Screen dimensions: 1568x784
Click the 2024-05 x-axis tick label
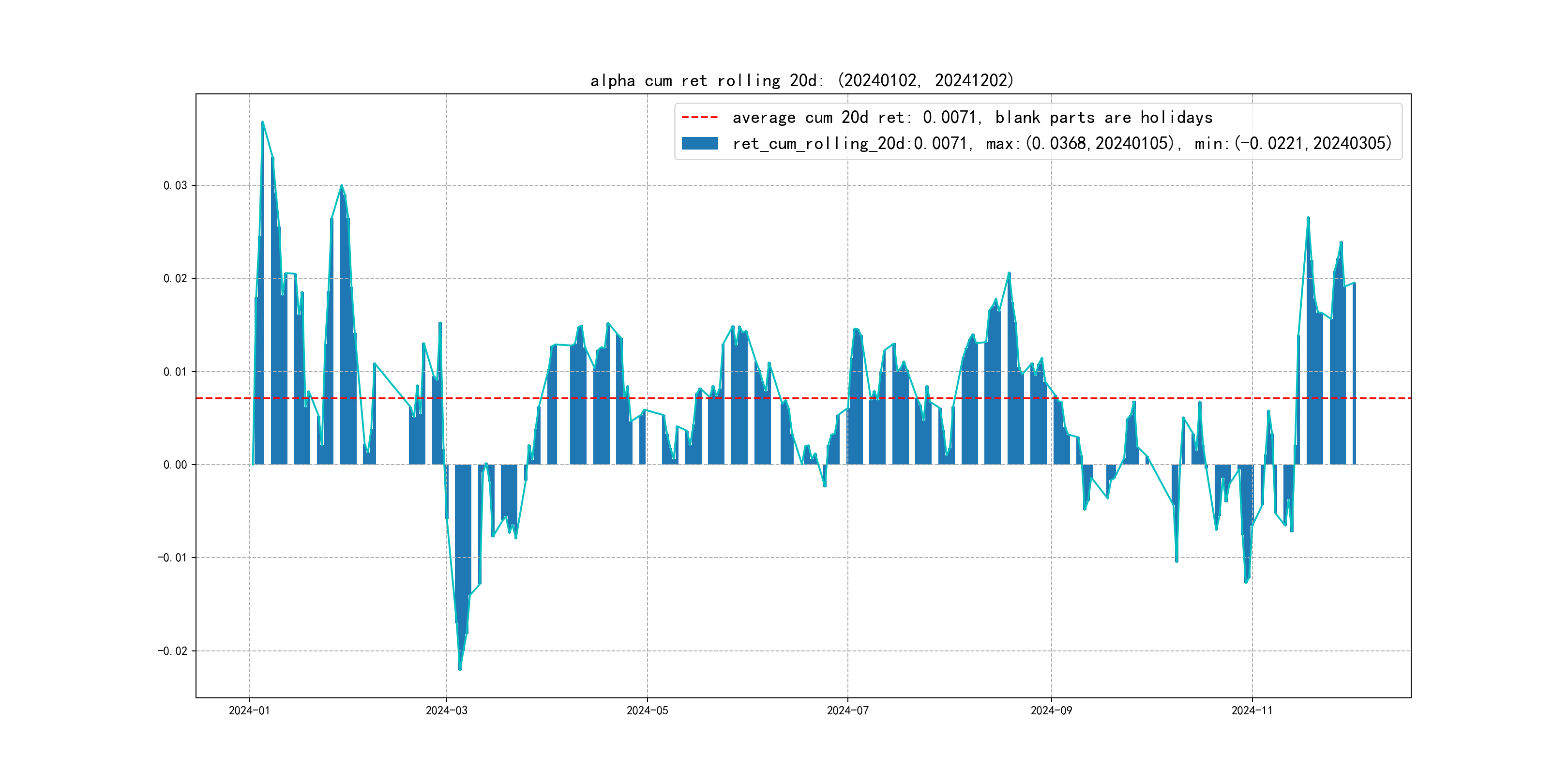647,710
